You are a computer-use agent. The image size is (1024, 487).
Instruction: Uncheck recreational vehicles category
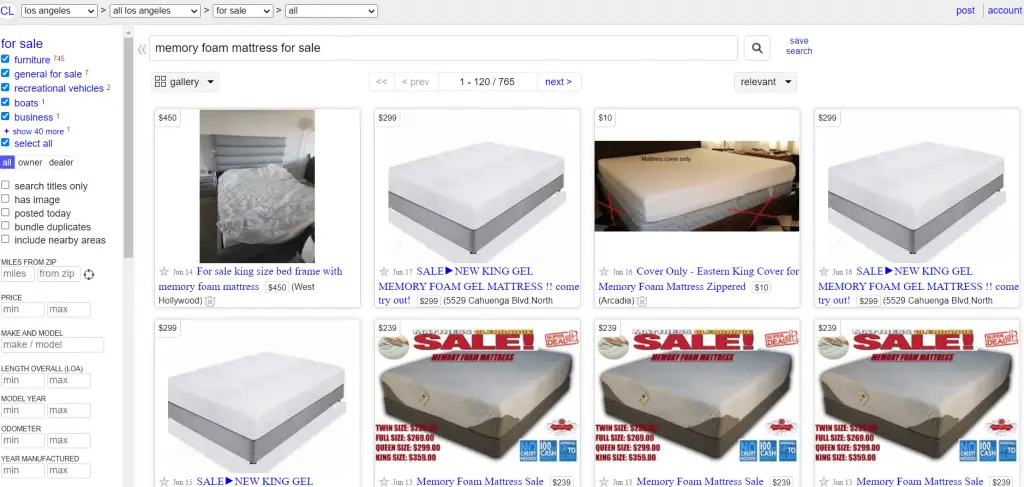click(5, 87)
